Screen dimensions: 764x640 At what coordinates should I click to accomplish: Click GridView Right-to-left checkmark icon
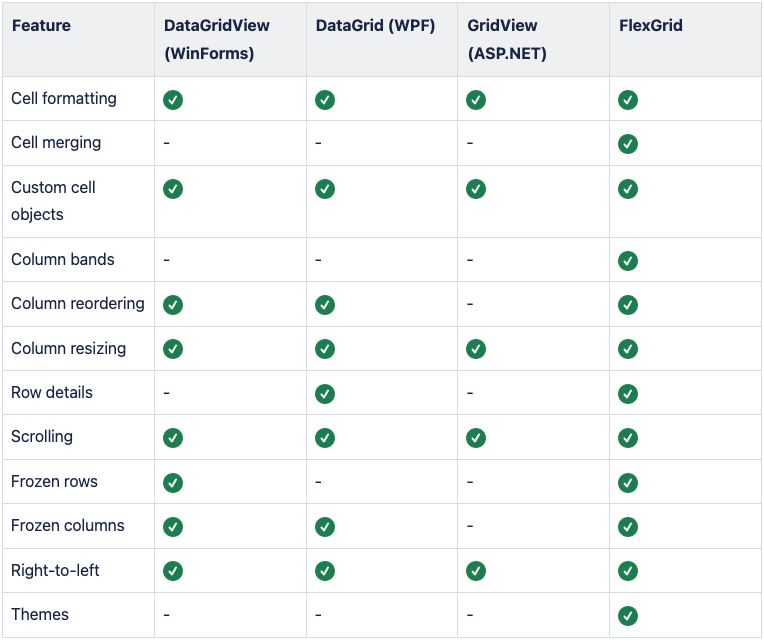click(476, 571)
